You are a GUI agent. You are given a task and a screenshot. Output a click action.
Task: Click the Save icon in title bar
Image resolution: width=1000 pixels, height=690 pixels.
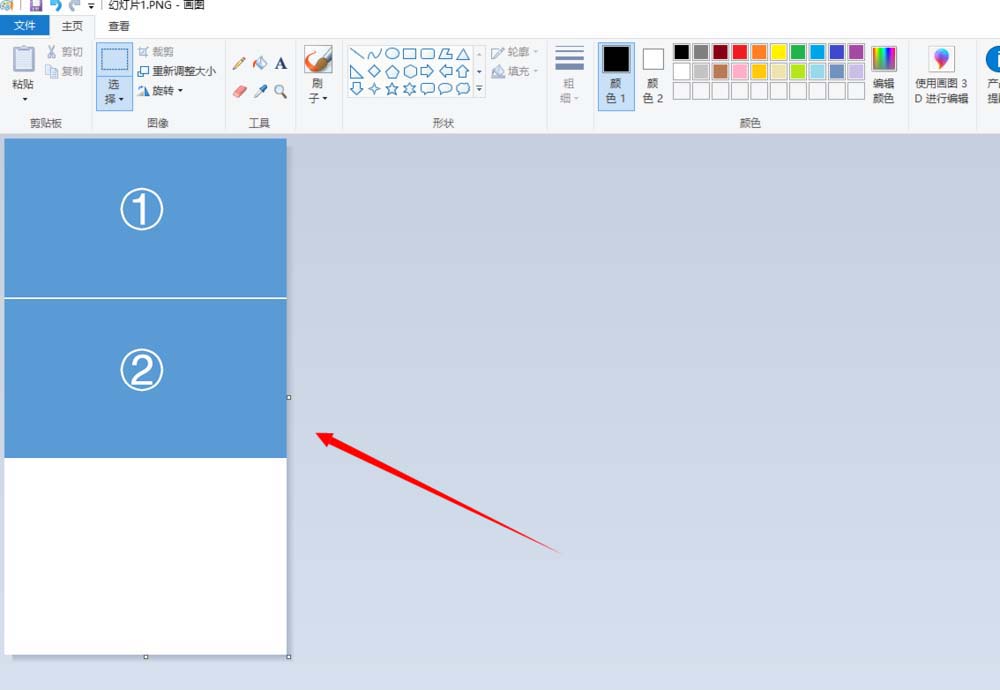[x=36, y=5]
